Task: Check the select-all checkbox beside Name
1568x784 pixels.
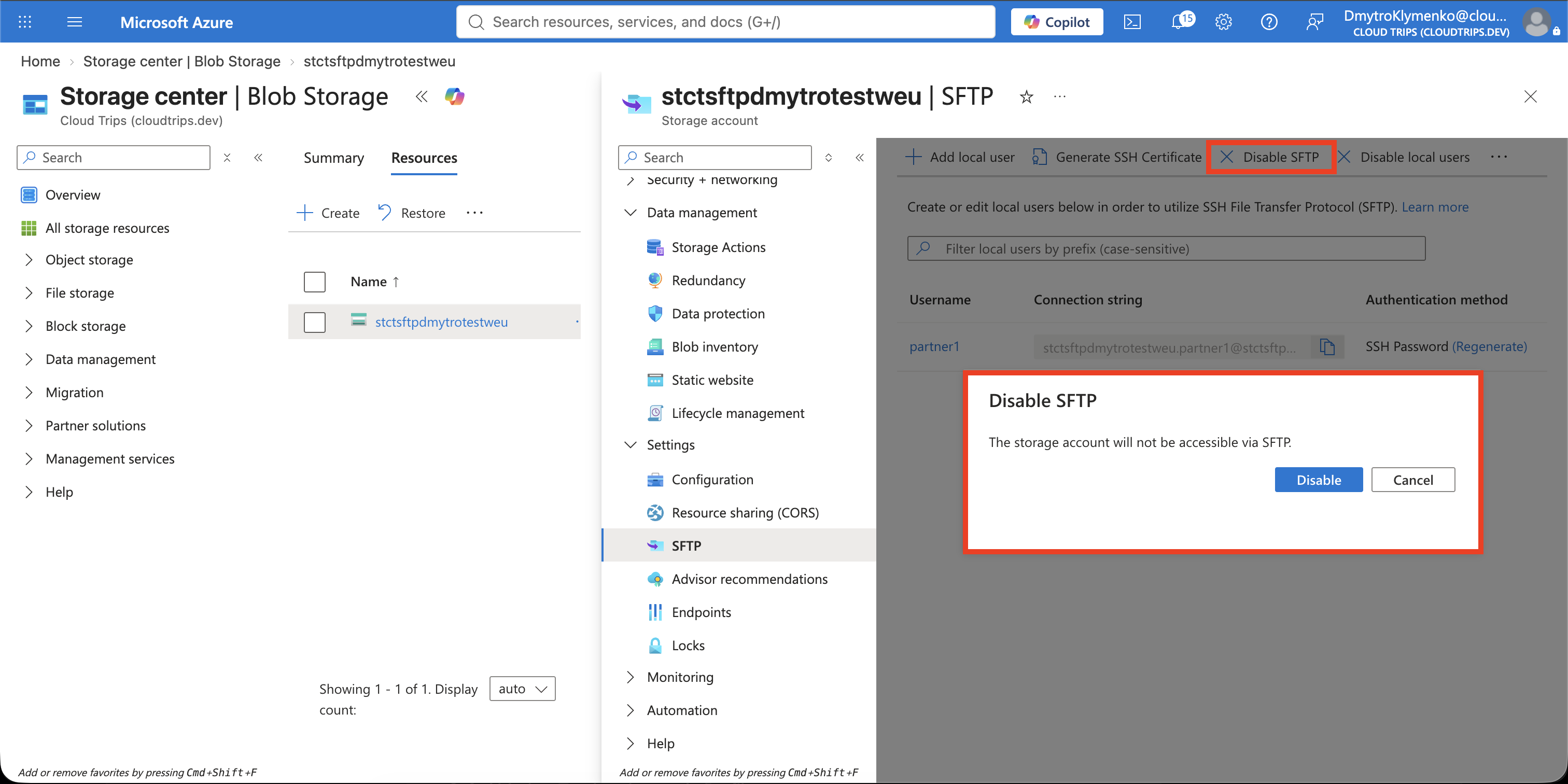Action: click(x=315, y=282)
